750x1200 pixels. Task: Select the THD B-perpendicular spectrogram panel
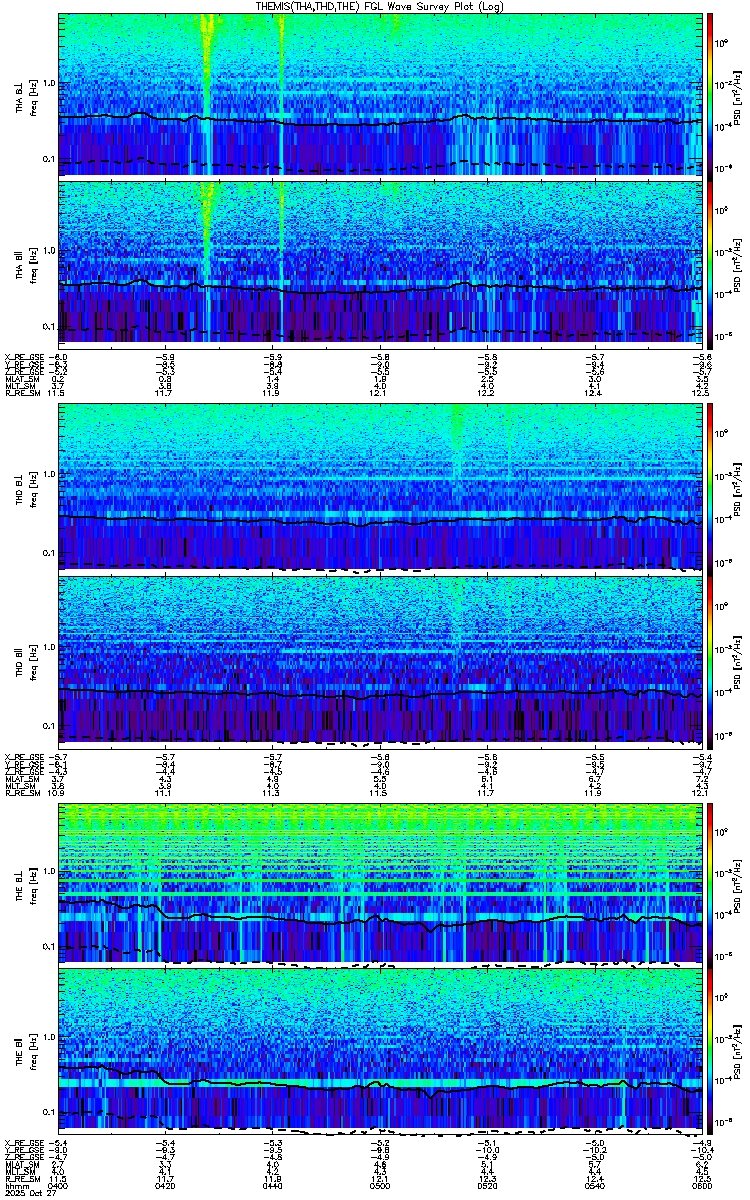coord(379,486)
